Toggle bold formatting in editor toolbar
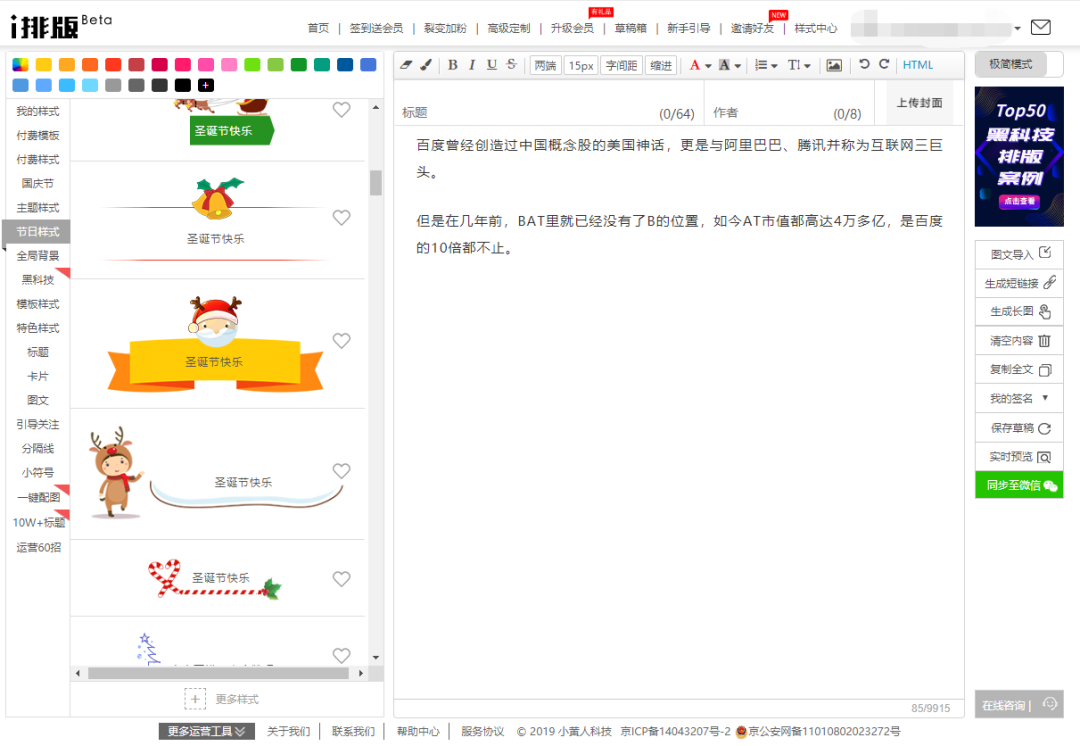The image size is (1080, 746). pyautogui.click(x=452, y=65)
